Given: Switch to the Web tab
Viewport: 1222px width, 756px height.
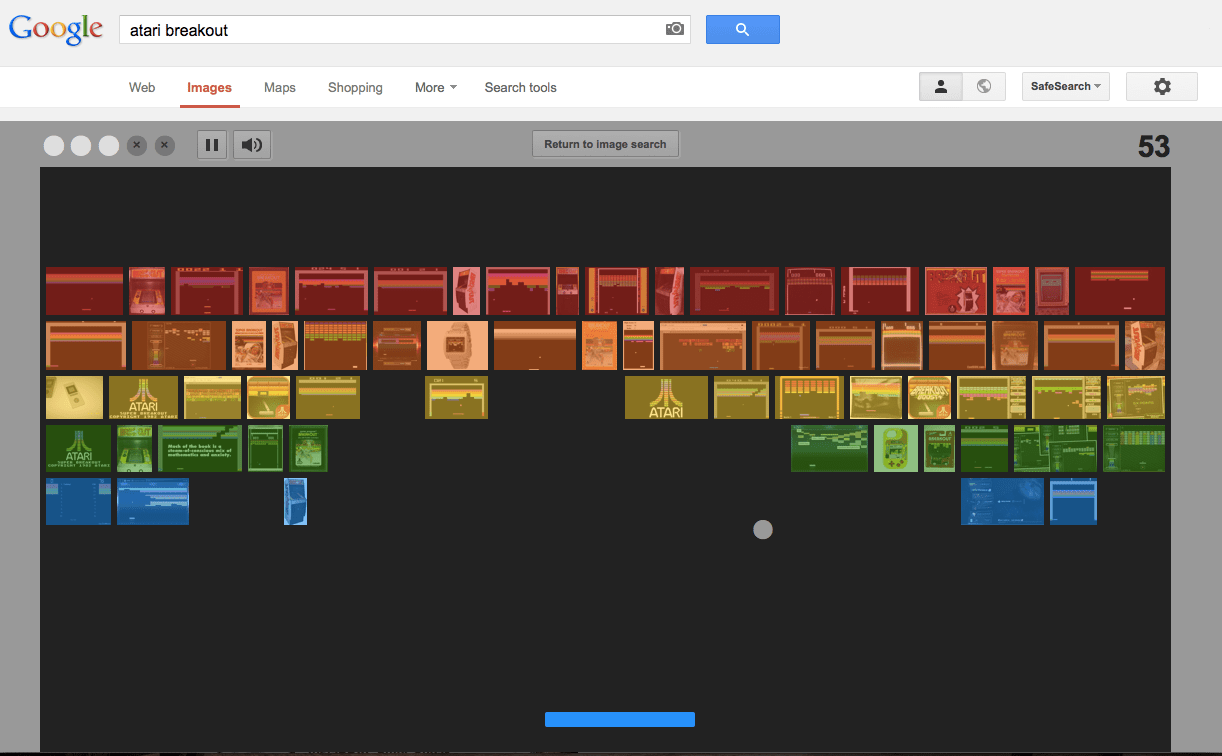Looking at the screenshot, I should tap(142, 88).
